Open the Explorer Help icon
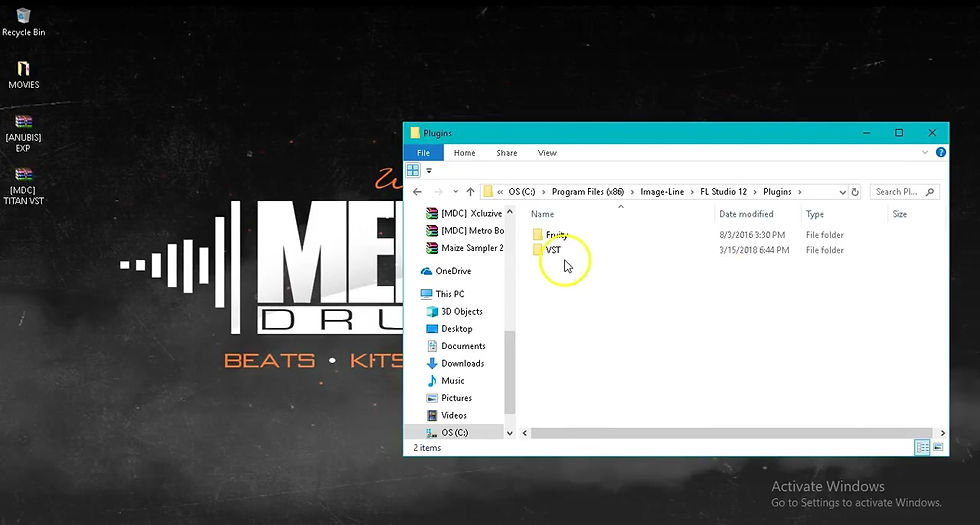This screenshot has width=980, height=525. (941, 152)
